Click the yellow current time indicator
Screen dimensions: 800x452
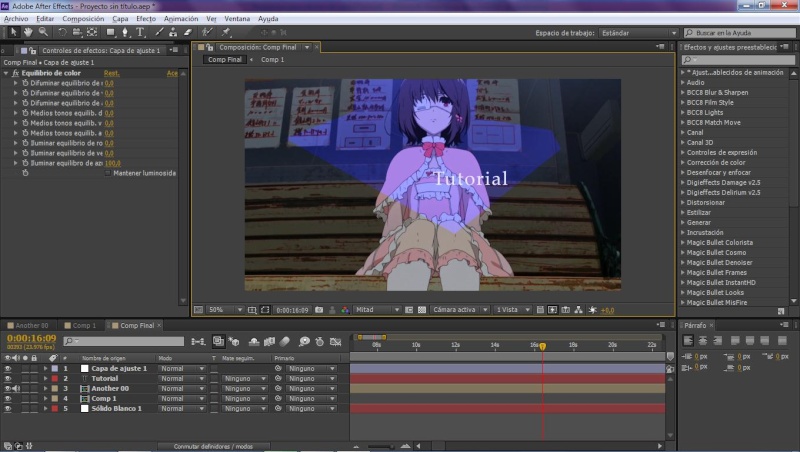(x=543, y=346)
